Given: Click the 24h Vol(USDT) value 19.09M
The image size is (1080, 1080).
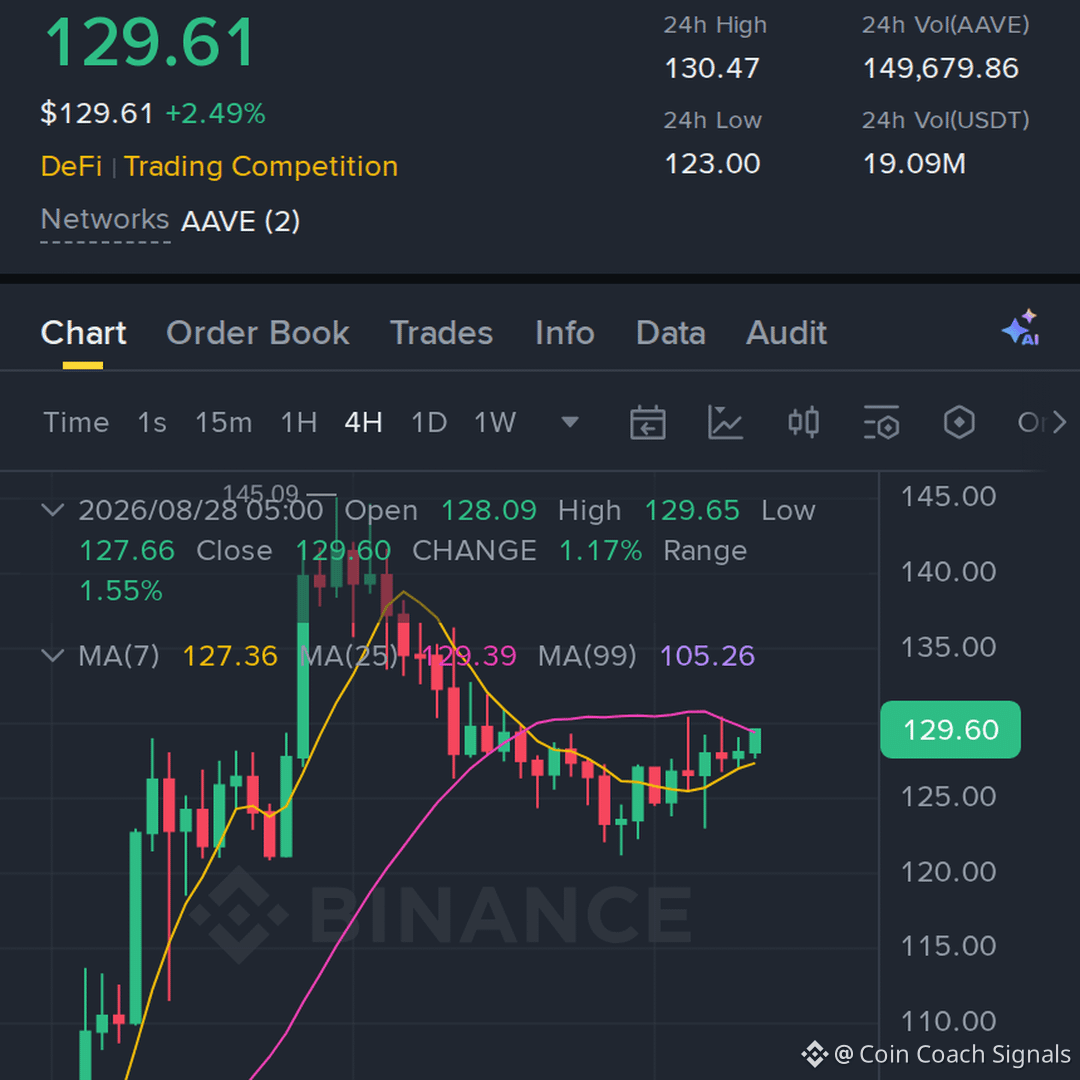Looking at the screenshot, I should (914, 164).
